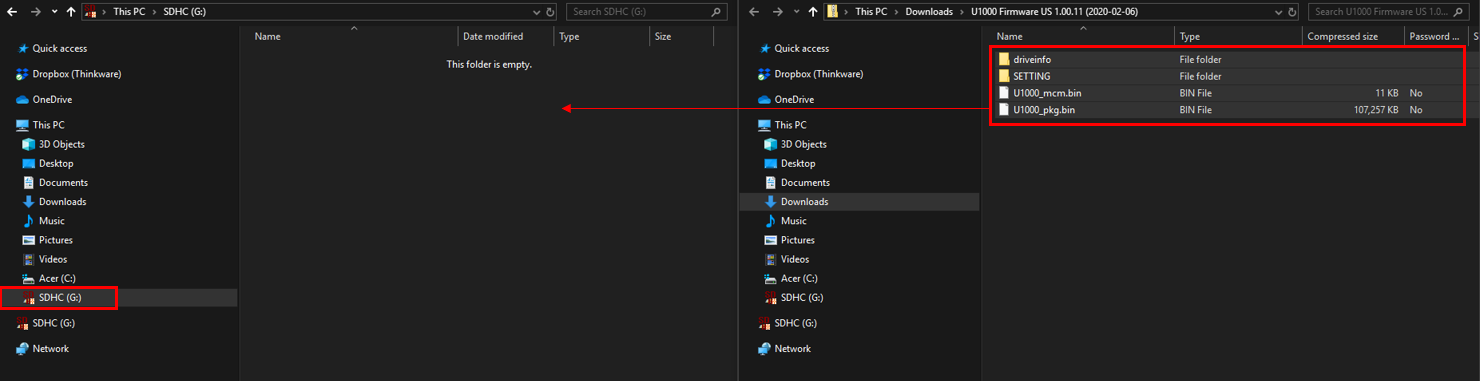Open 3D Objects in firmware window sidebar
Image resolution: width=1480 pixels, height=381 pixels.
coord(804,144)
